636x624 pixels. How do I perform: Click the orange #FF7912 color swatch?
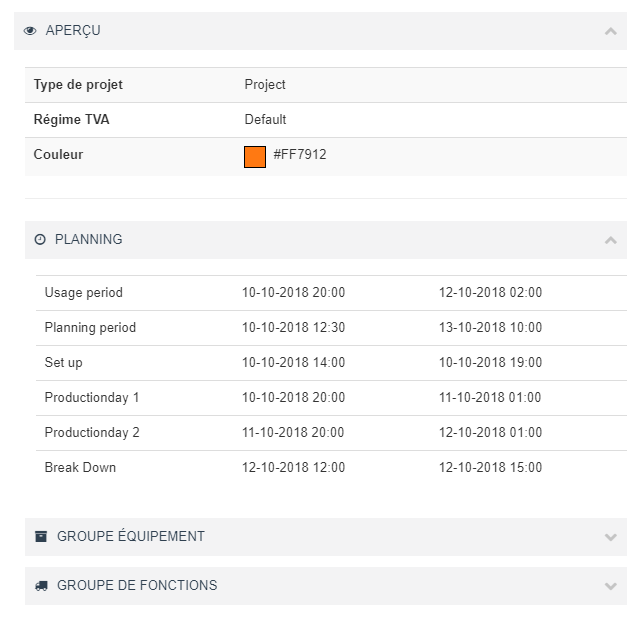click(255, 157)
